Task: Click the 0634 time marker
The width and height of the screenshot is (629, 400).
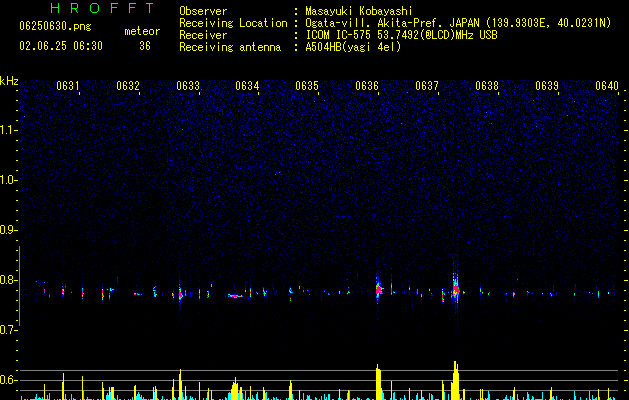Action: point(247,86)
